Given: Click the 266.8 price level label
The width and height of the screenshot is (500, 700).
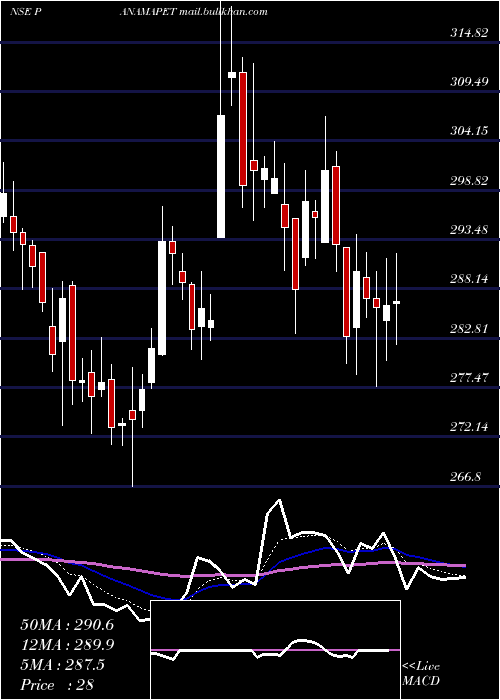Looking at the screenshot, I should click(465, 477).
